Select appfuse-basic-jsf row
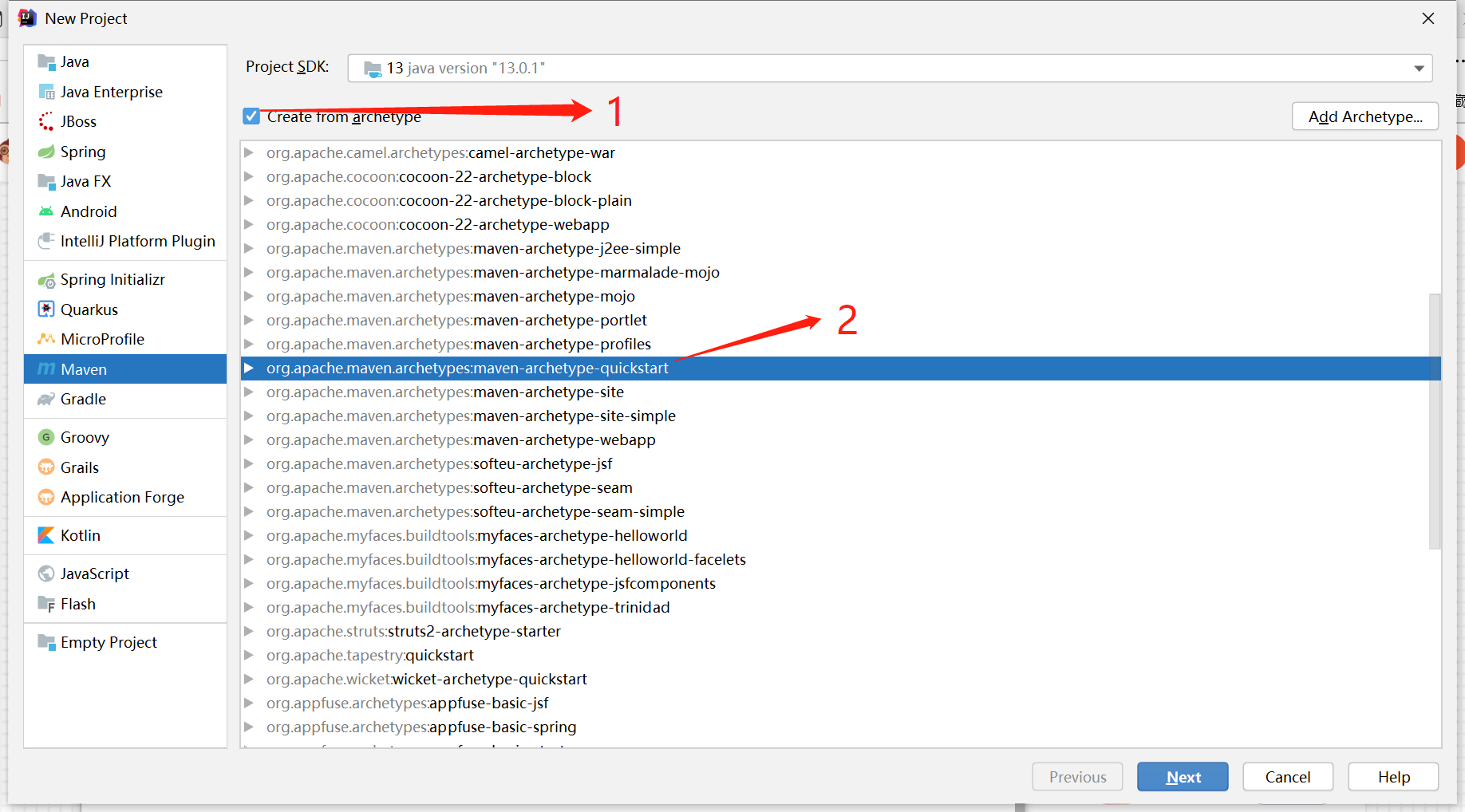 (x=841, y=703)
